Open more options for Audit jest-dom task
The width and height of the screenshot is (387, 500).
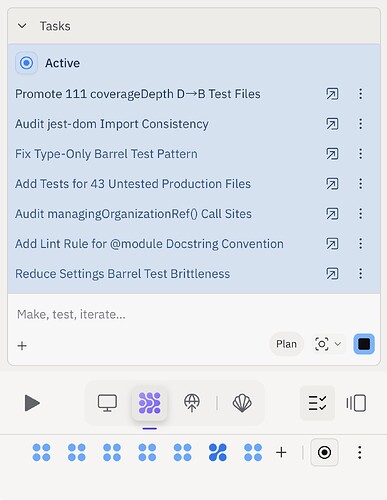tap(360, 124)
